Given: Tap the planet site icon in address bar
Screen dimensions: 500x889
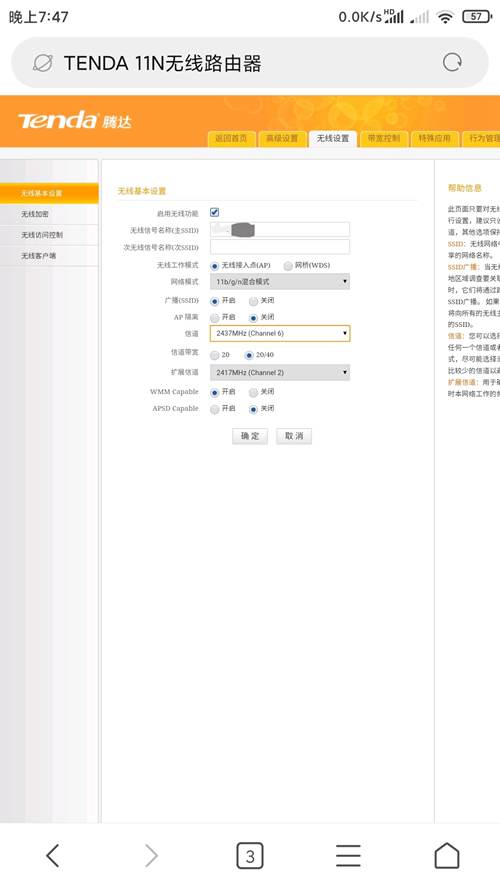Looking at the screenshot, I should point(43,63).
